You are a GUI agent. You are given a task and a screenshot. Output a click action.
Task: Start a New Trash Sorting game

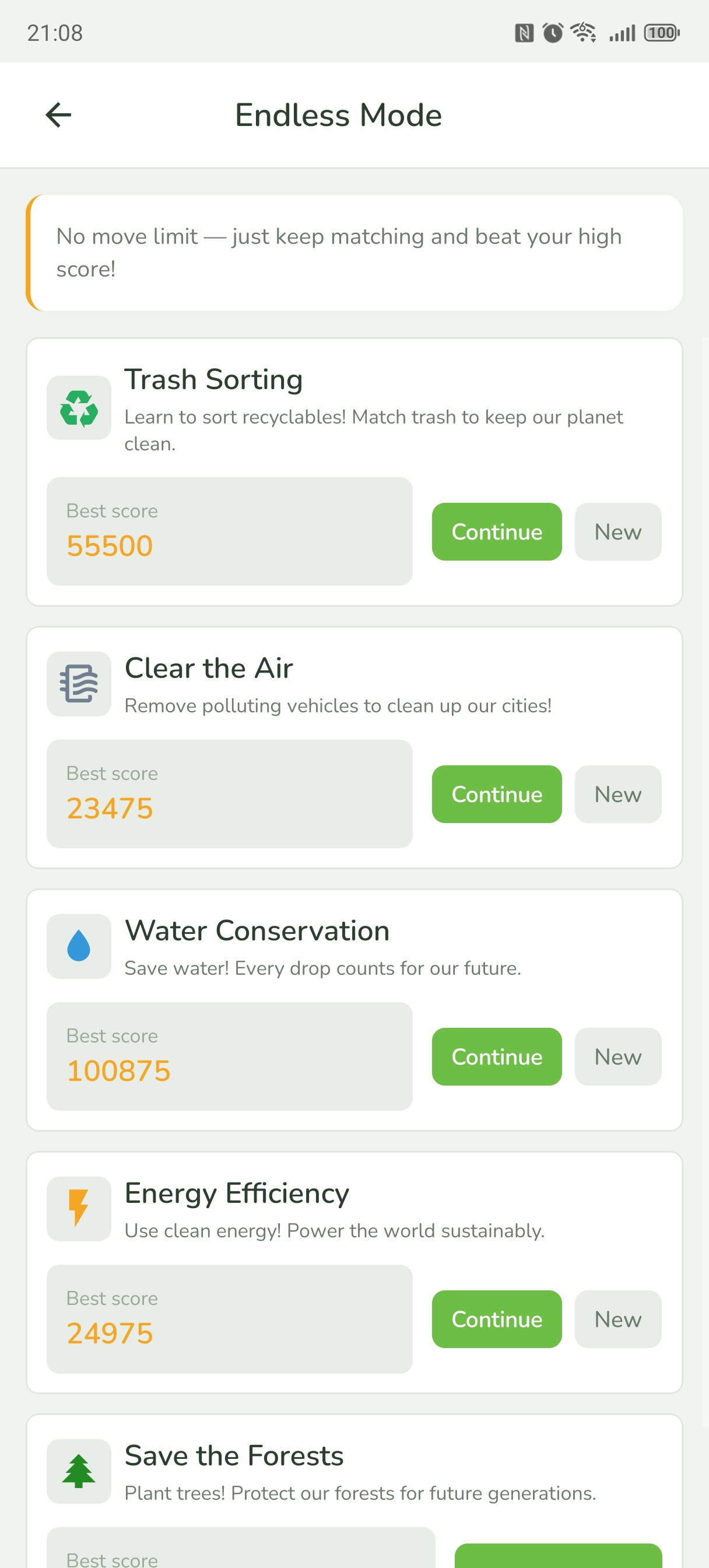click(x=617, y=531)
